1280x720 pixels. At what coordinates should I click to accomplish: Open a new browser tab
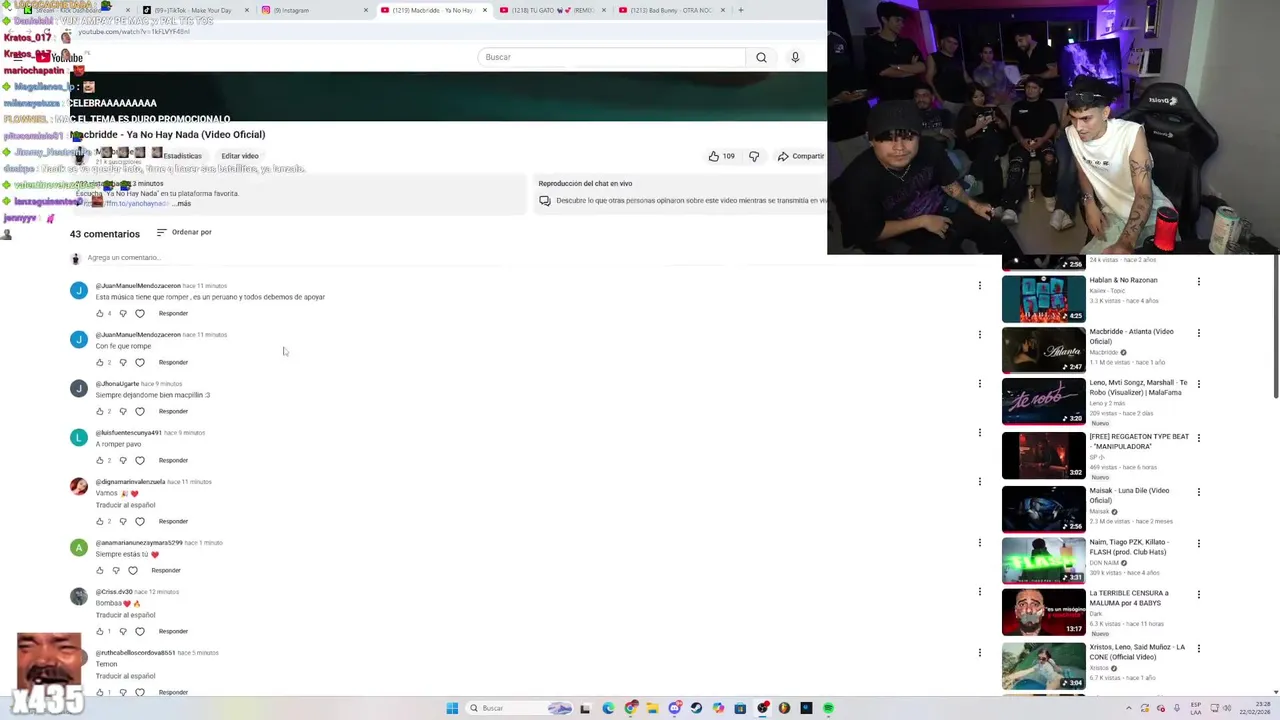[x=740, y=10]
